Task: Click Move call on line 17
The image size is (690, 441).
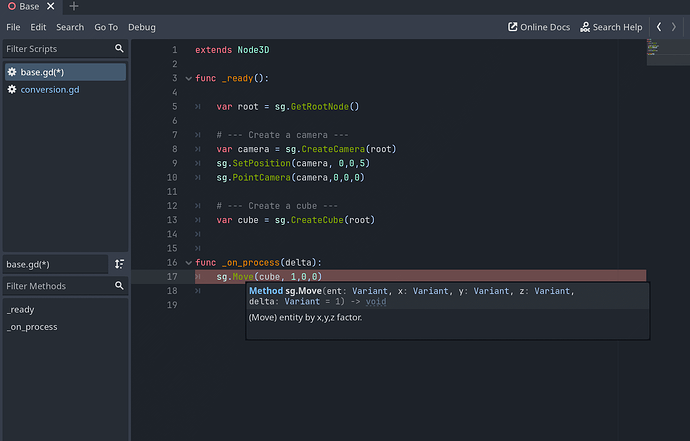Action: point(243,277)
